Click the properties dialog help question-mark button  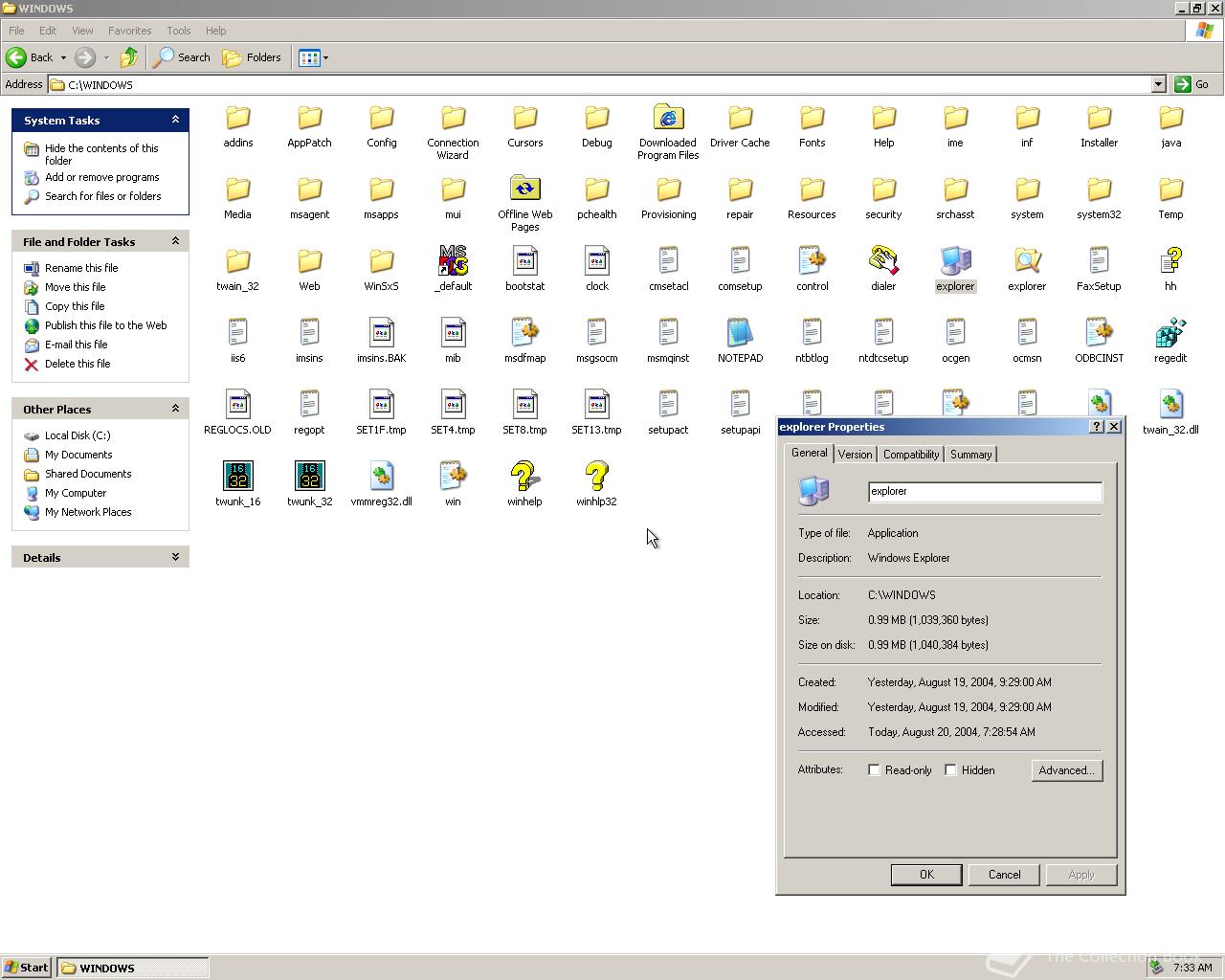click(1097, 427)
